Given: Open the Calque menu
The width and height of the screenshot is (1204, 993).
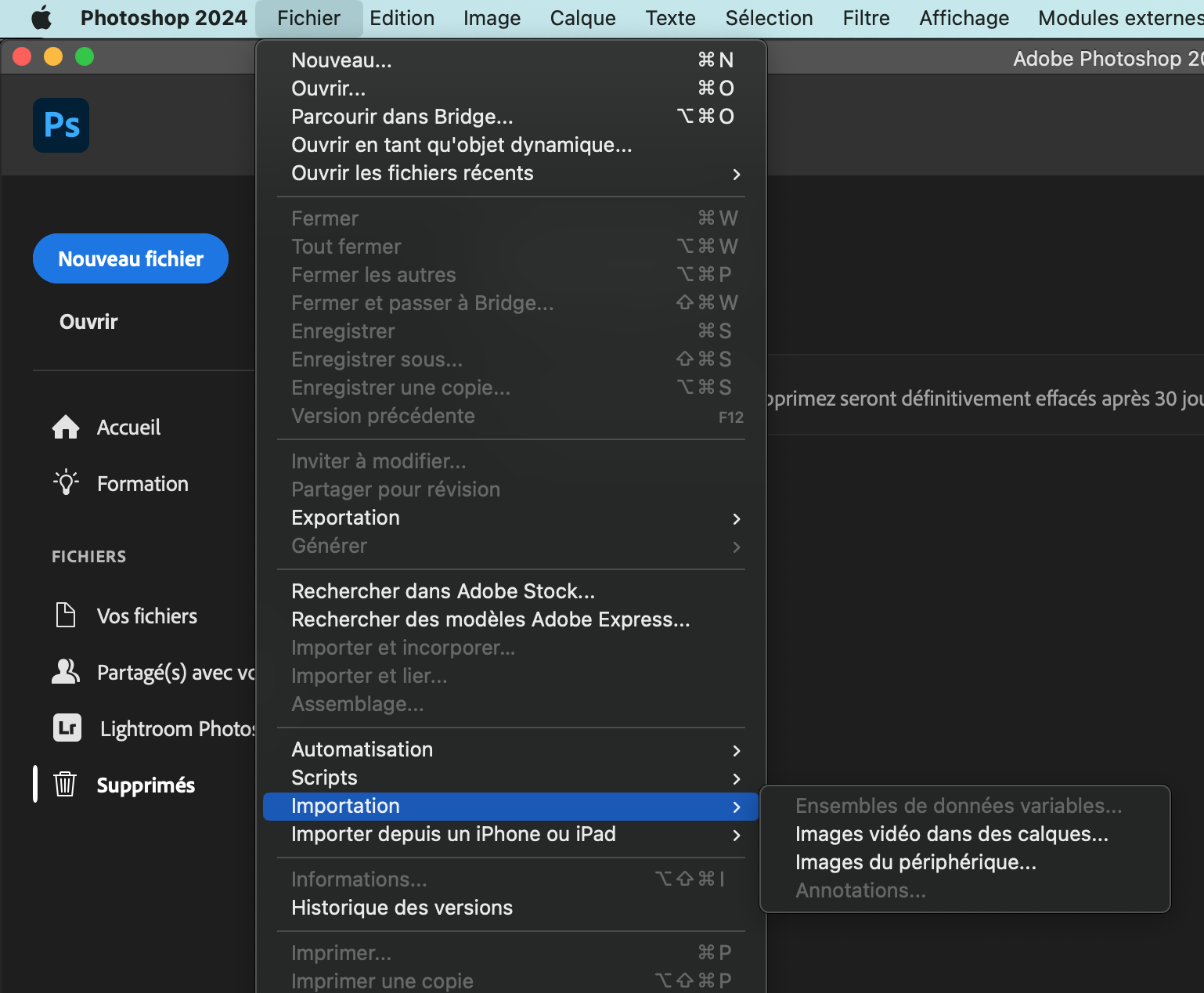Looking at the screenshot, I should click(x=583, y=18).
